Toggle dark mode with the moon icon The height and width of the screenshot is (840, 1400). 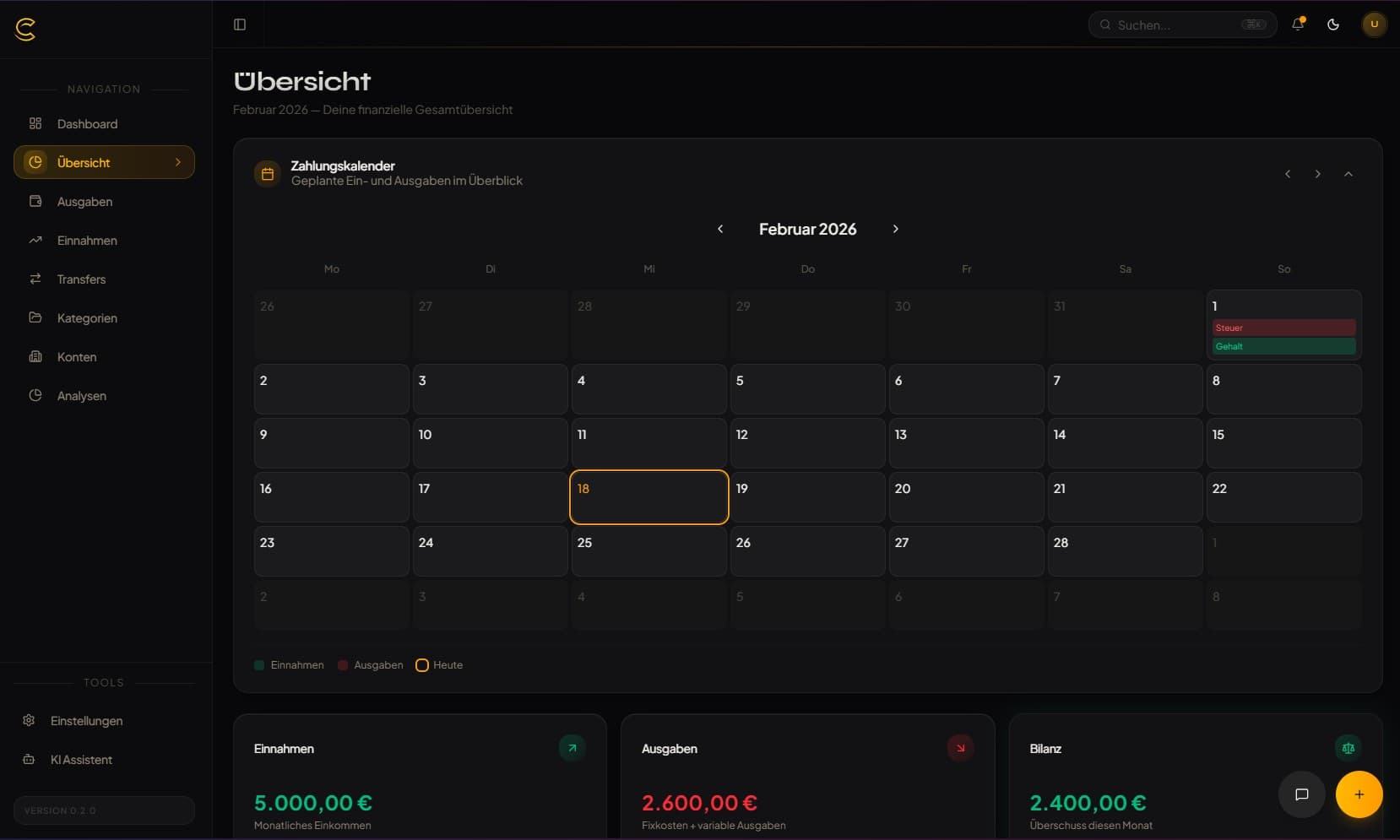point(1335,24)
